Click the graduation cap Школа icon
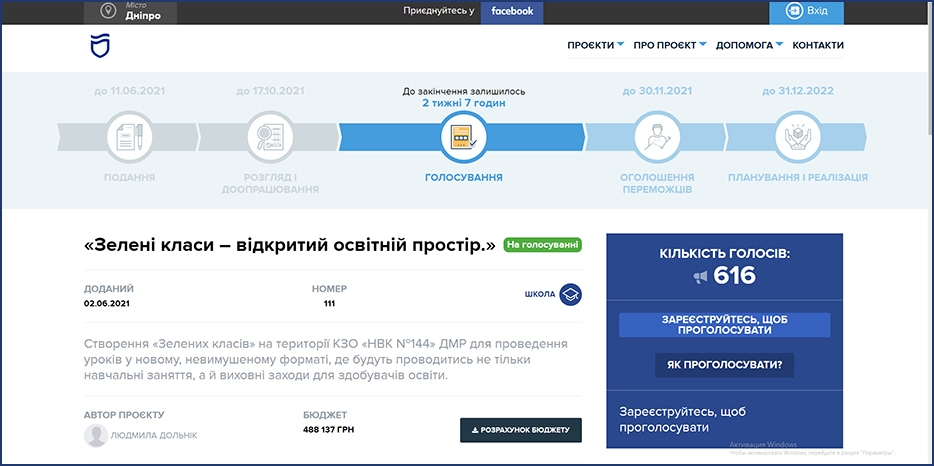934x466 pixels. (570, 294)
